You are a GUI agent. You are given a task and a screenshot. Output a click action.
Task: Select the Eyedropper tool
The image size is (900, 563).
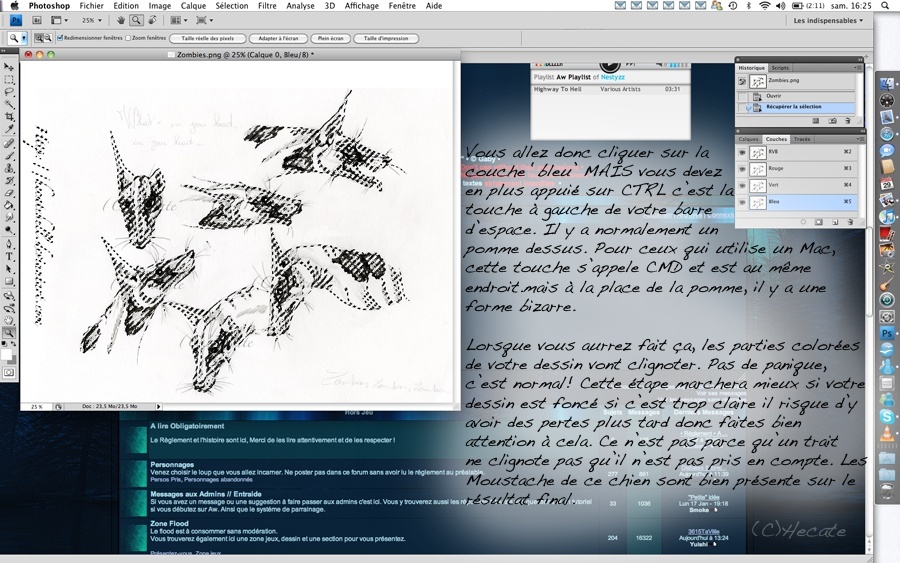tap(9, 129)
